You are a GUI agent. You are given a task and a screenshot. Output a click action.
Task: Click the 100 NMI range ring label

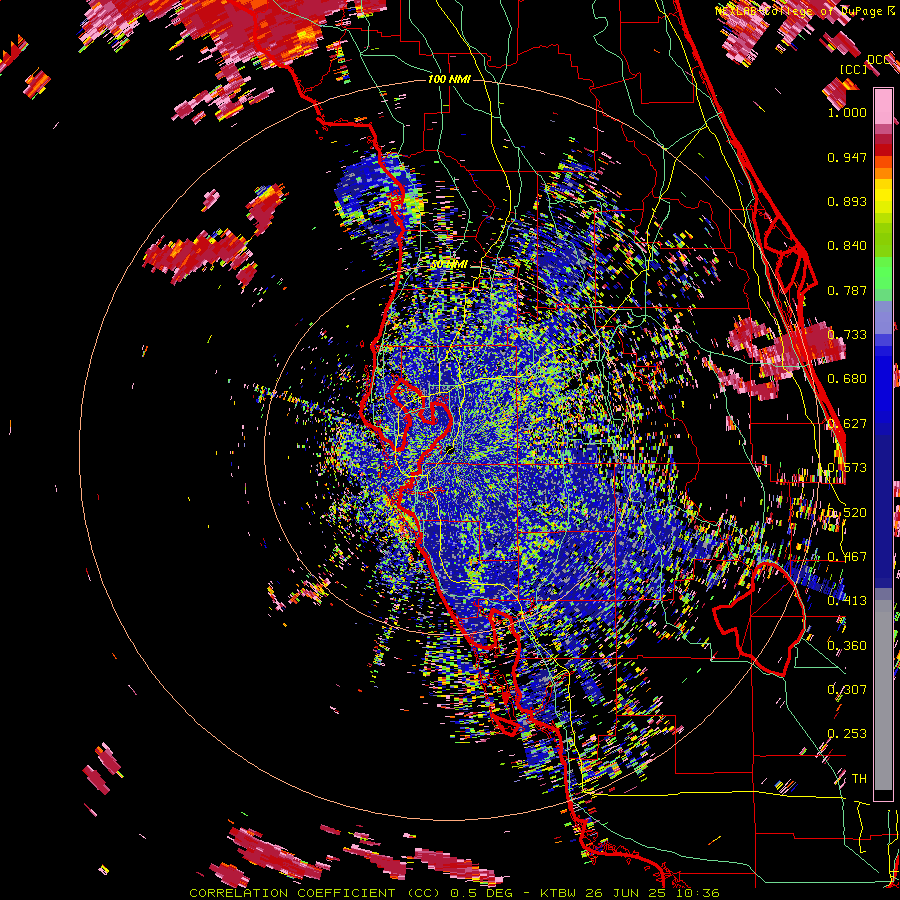[x=449, y=79]
